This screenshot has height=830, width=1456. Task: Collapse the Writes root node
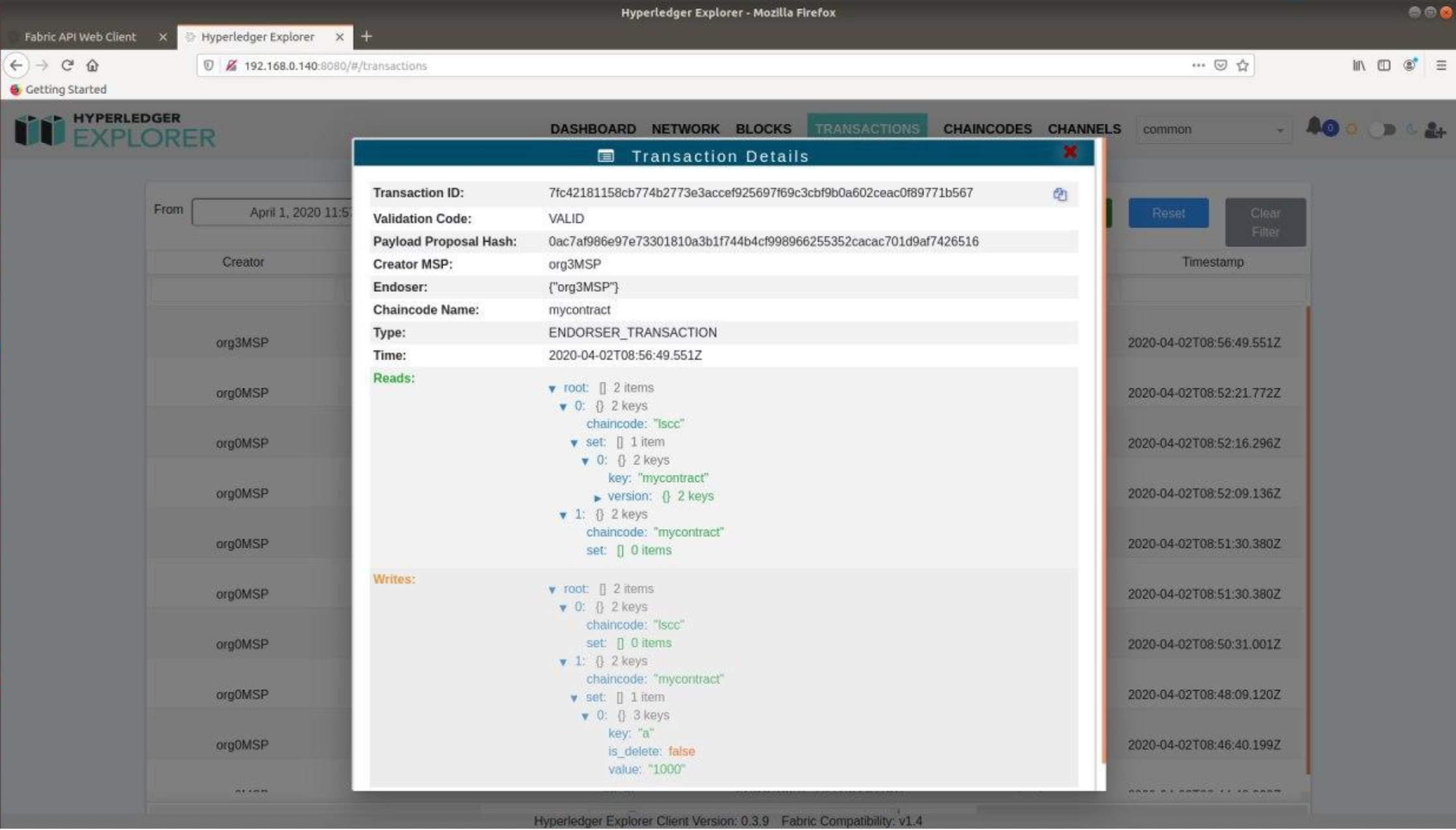click(552, 590)
